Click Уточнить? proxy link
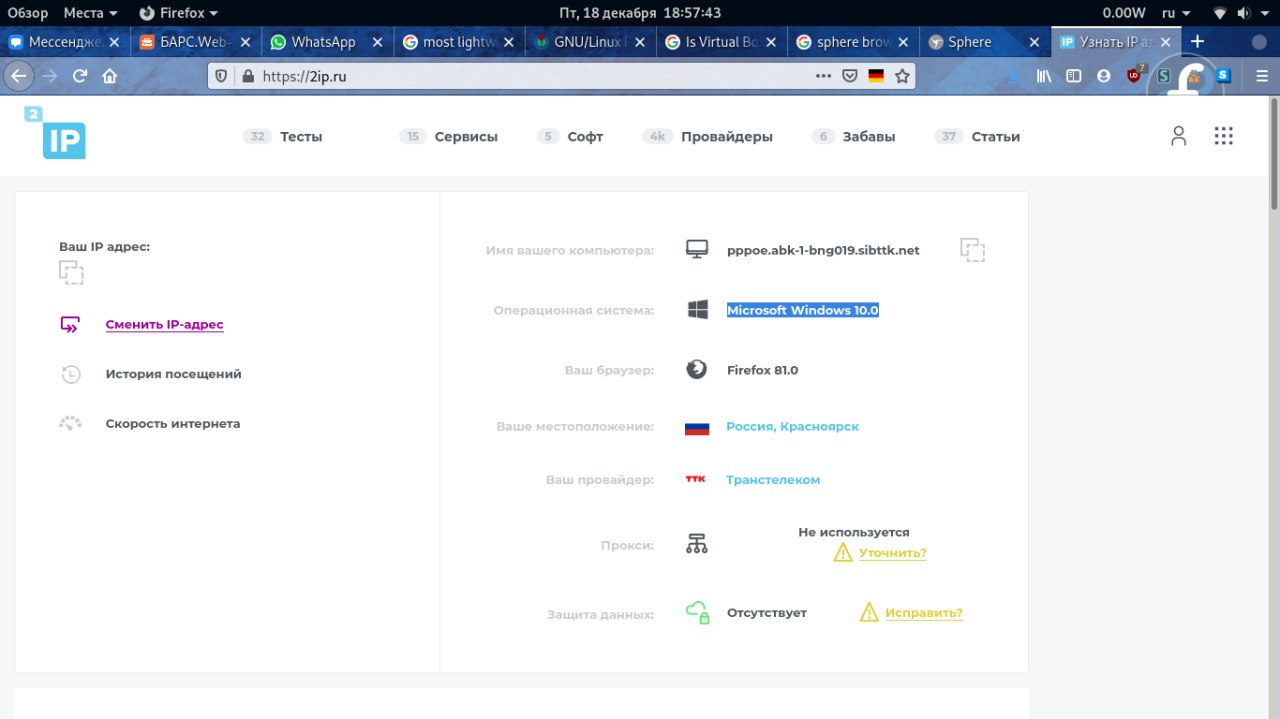Screen dimensions: 1280x719 coord(892,553)
